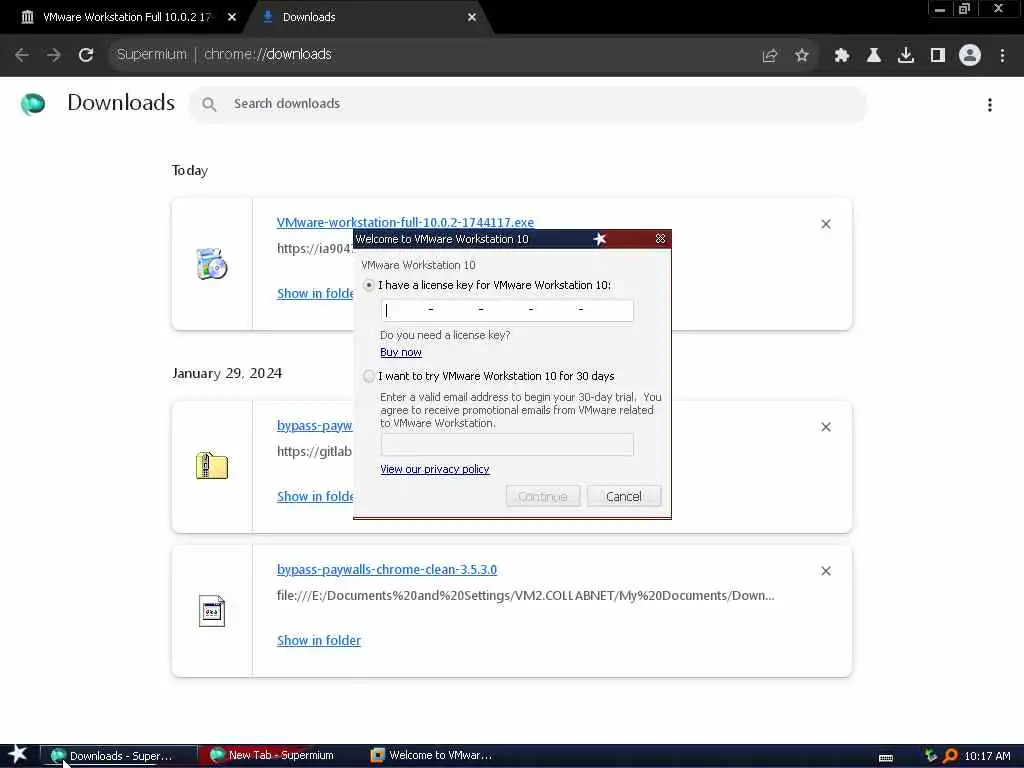This screenshot has width=1024, height=768.
Task: Show gitlab bypass-payw download in folder
Action: pyautogui.click(x=315, y=496)
